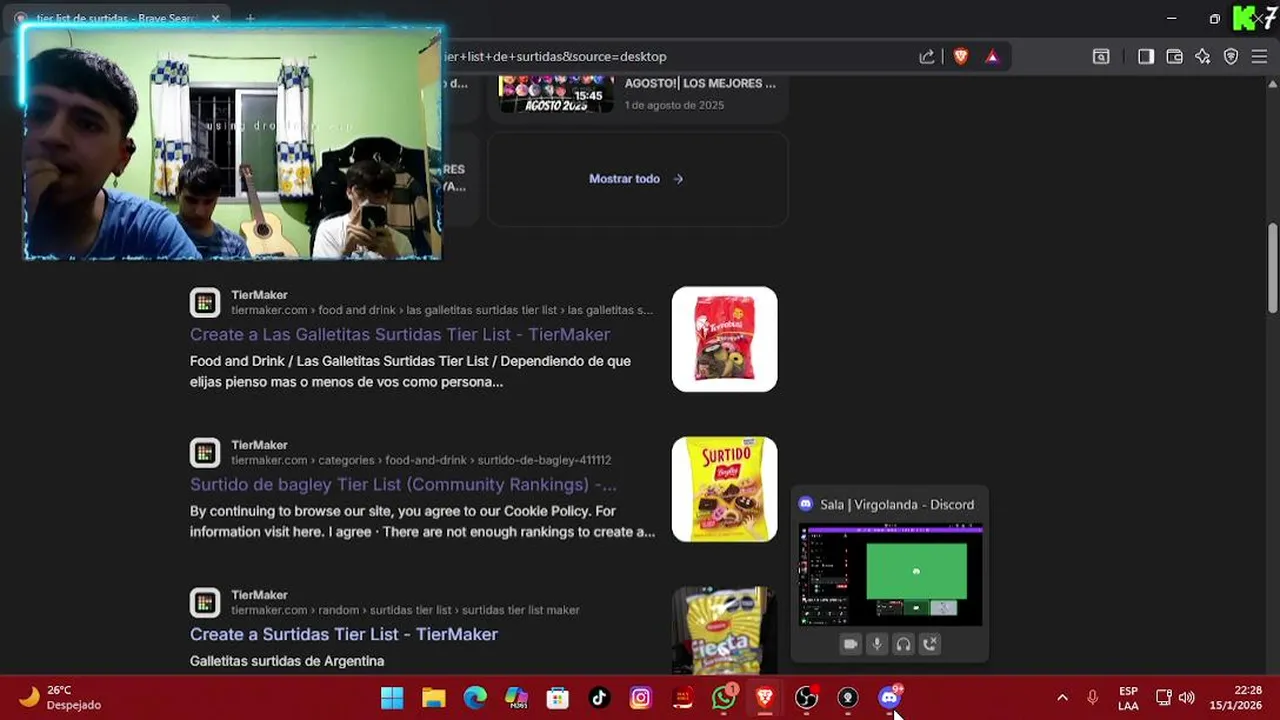The width and height of the screenshot is (1280, 720).
Task: Toggle the Brave sidebar panel icon
Action: [1146, 57]
